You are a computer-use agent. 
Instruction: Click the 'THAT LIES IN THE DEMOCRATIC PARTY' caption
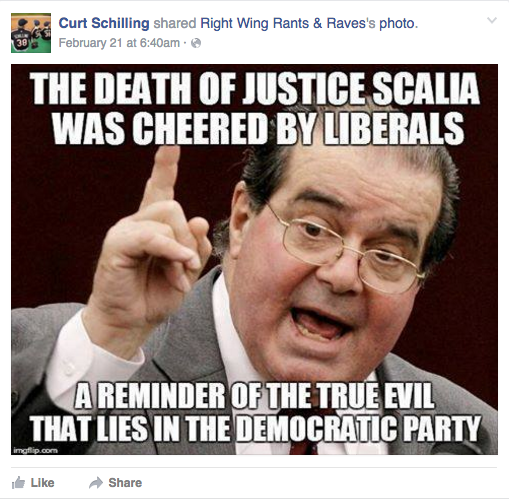(x=255, y=428)
